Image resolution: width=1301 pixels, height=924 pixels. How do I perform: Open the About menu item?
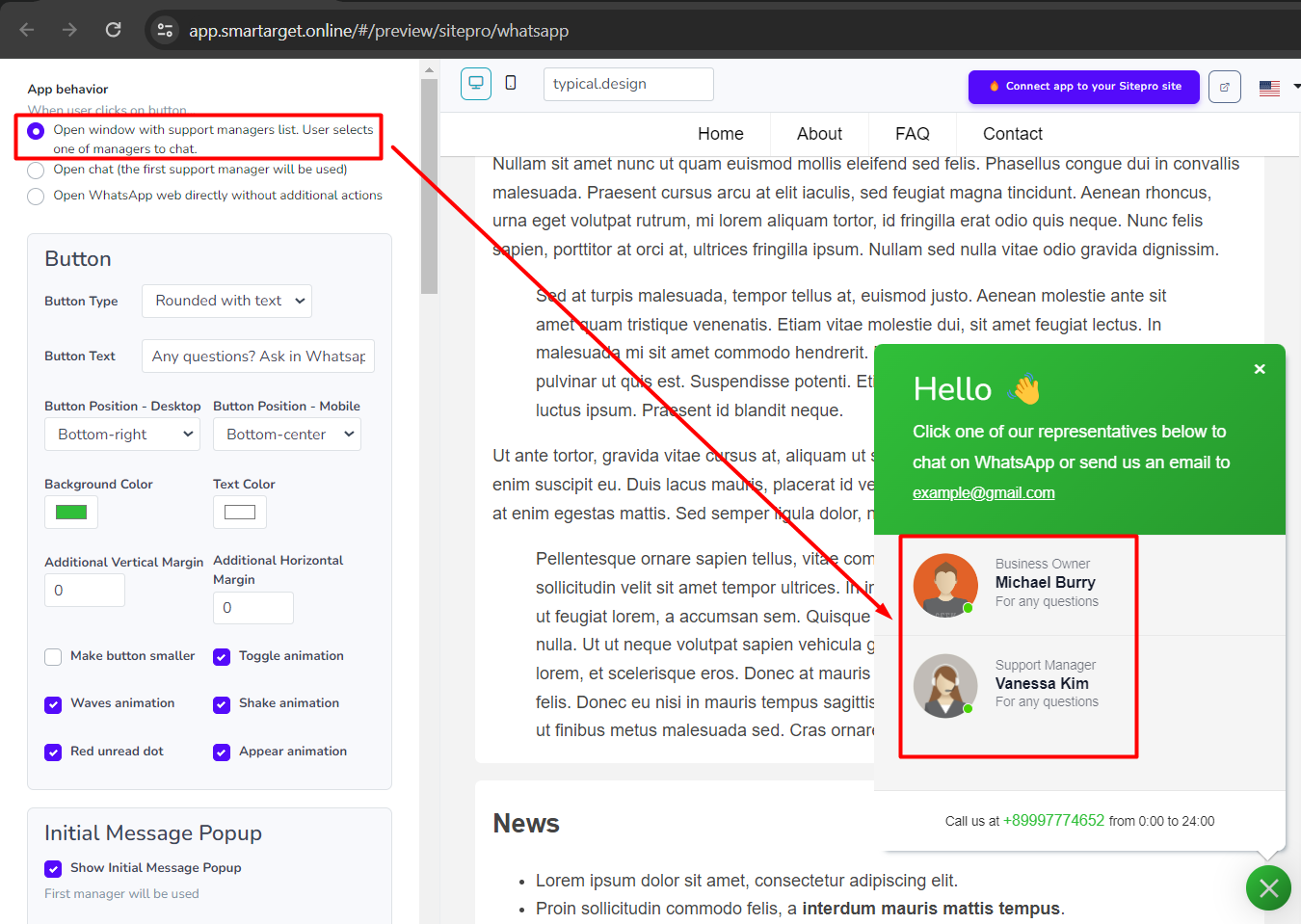coord(819,134)
